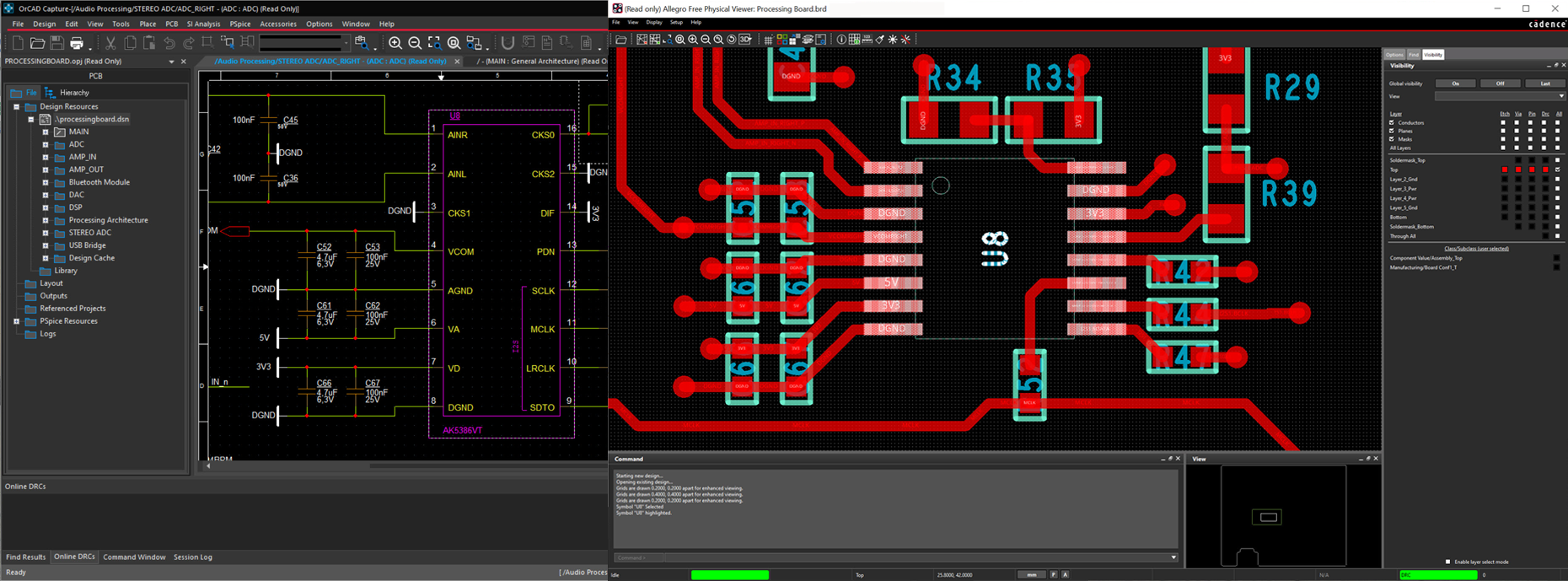Click the Open file icon in Allegro Viewer
Image resolution: width=1568 pixels, height=581 pixels.
coord(621,40)
